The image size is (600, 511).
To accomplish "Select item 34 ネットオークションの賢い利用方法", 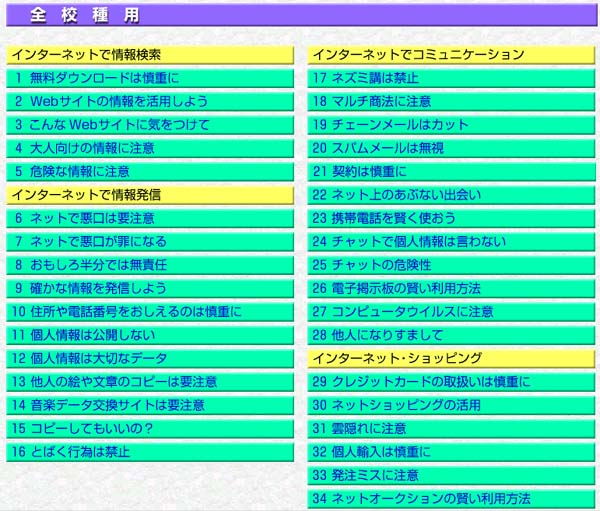I will point(451,499).
